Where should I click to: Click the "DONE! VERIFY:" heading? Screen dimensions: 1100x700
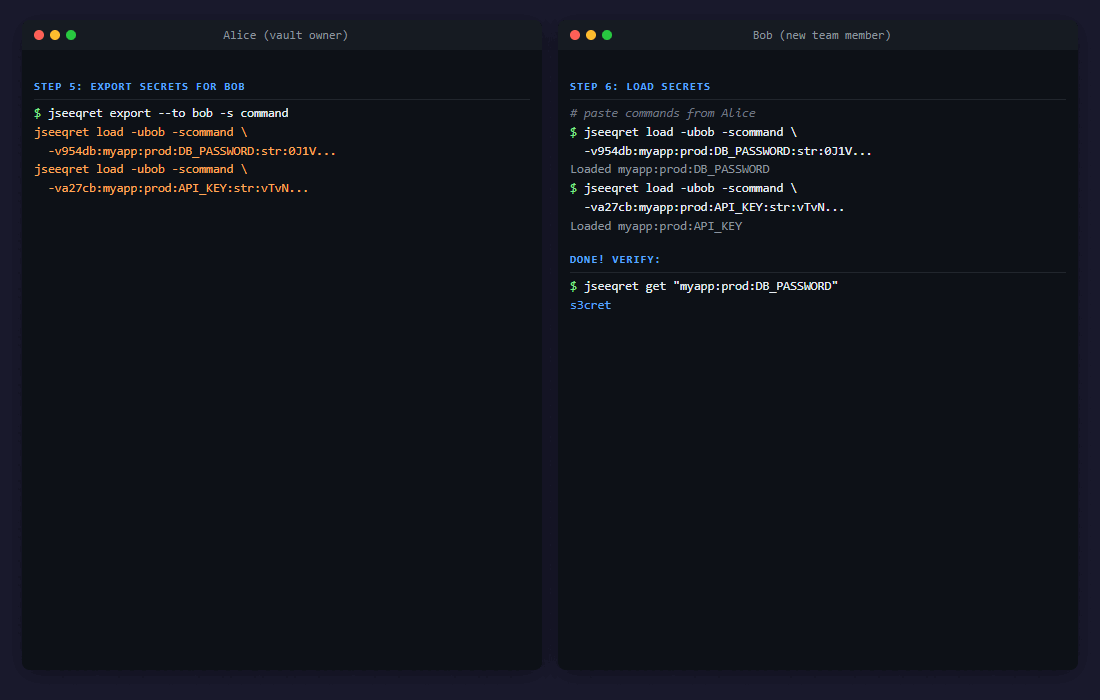tap(615, 260)
